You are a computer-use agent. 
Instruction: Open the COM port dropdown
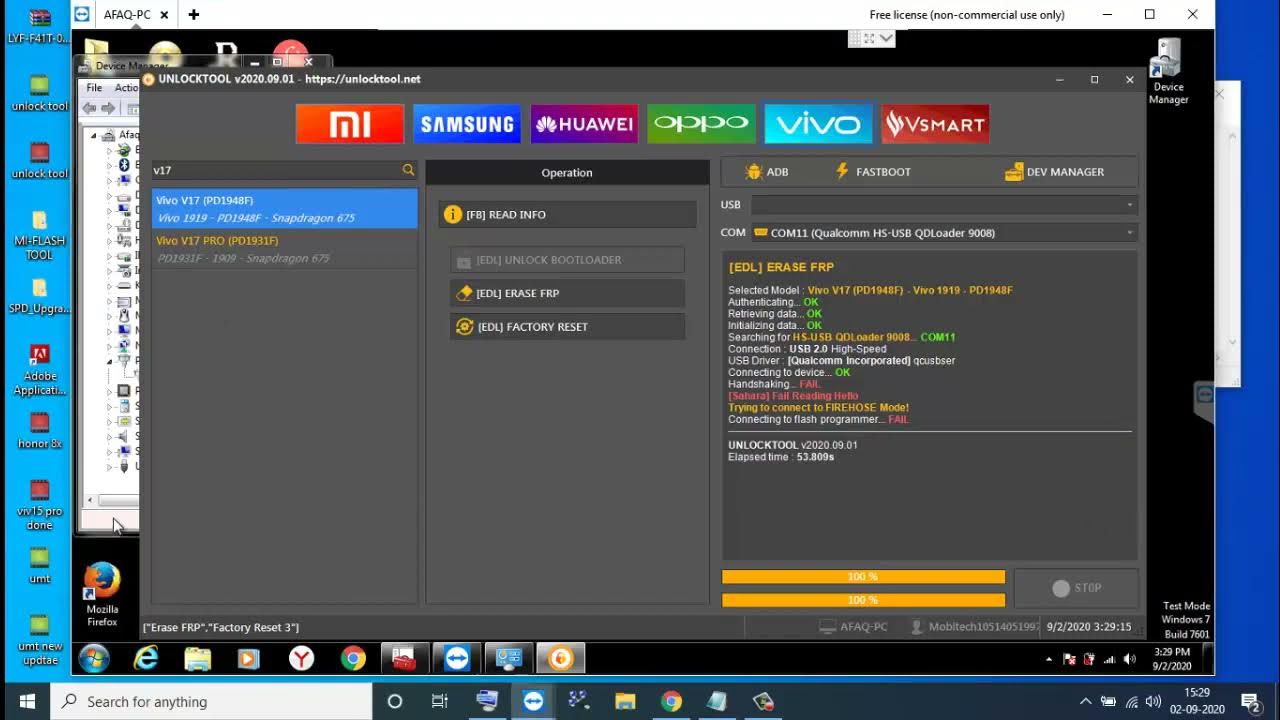pos(944,233)
